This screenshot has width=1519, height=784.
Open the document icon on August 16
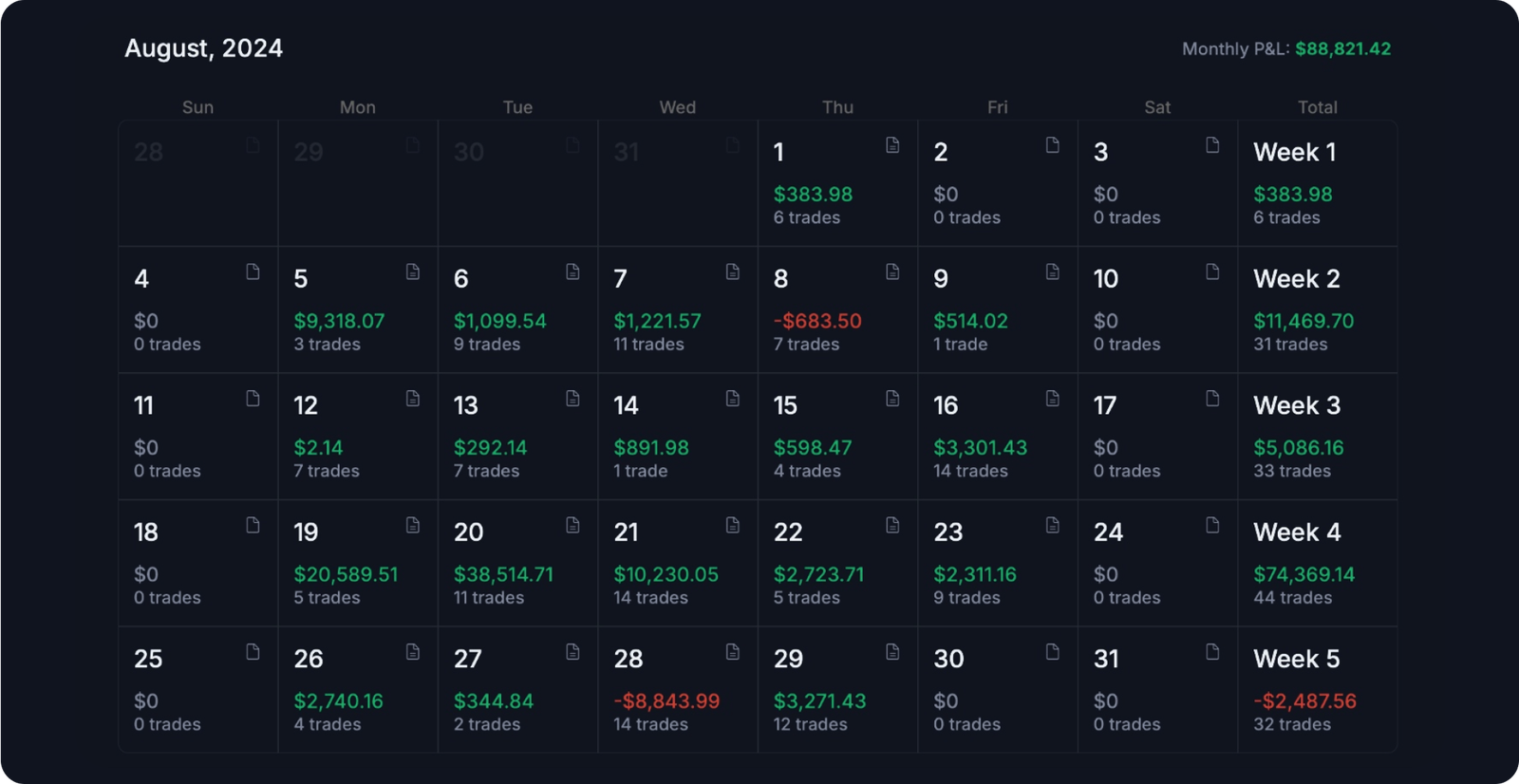pyautogui.click(x=1053, y=399)
